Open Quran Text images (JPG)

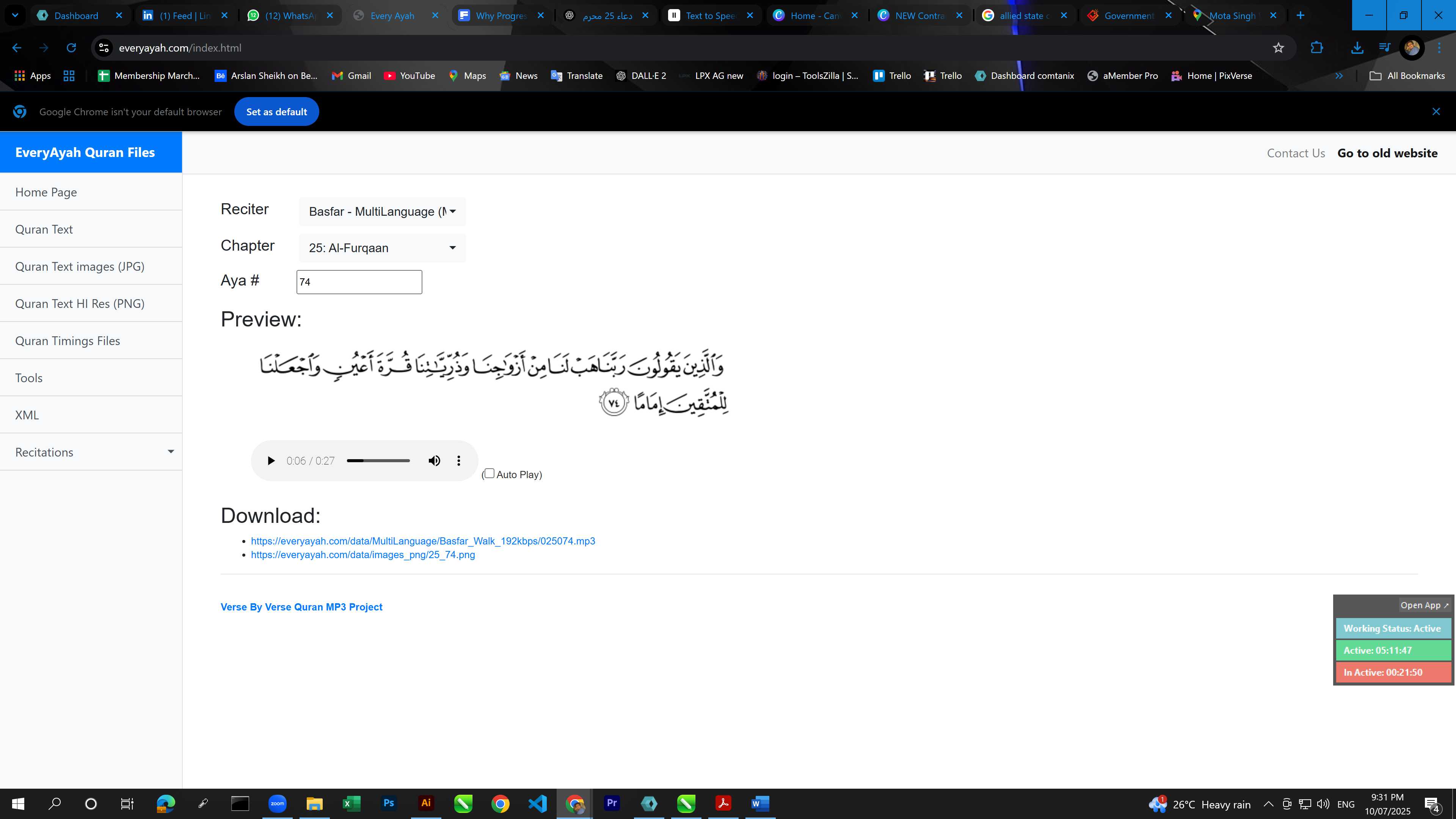[x=91, y=266]
